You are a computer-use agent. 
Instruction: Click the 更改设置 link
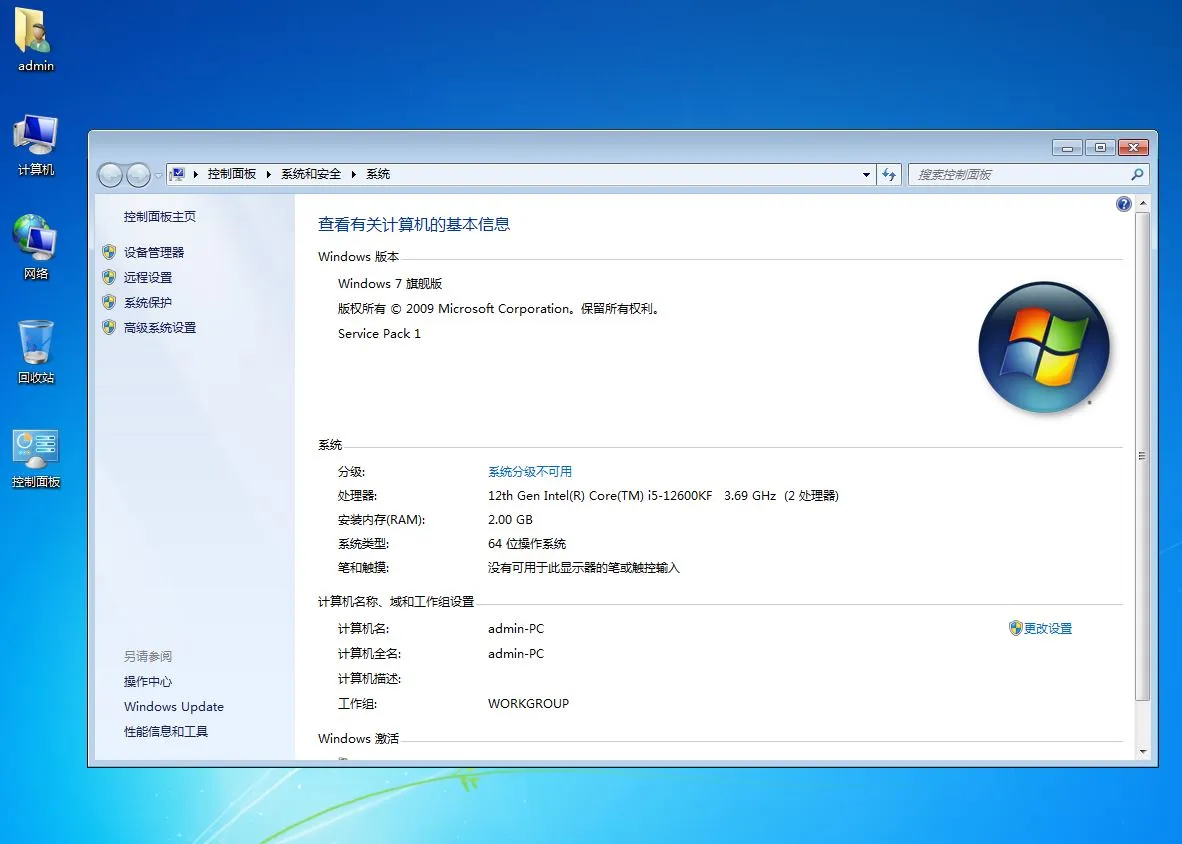[1047, 629]
